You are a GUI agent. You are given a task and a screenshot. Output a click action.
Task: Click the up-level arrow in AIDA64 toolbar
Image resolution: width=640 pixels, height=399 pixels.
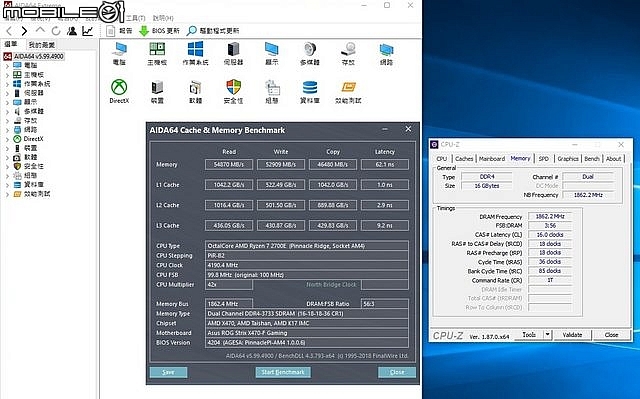40,31
